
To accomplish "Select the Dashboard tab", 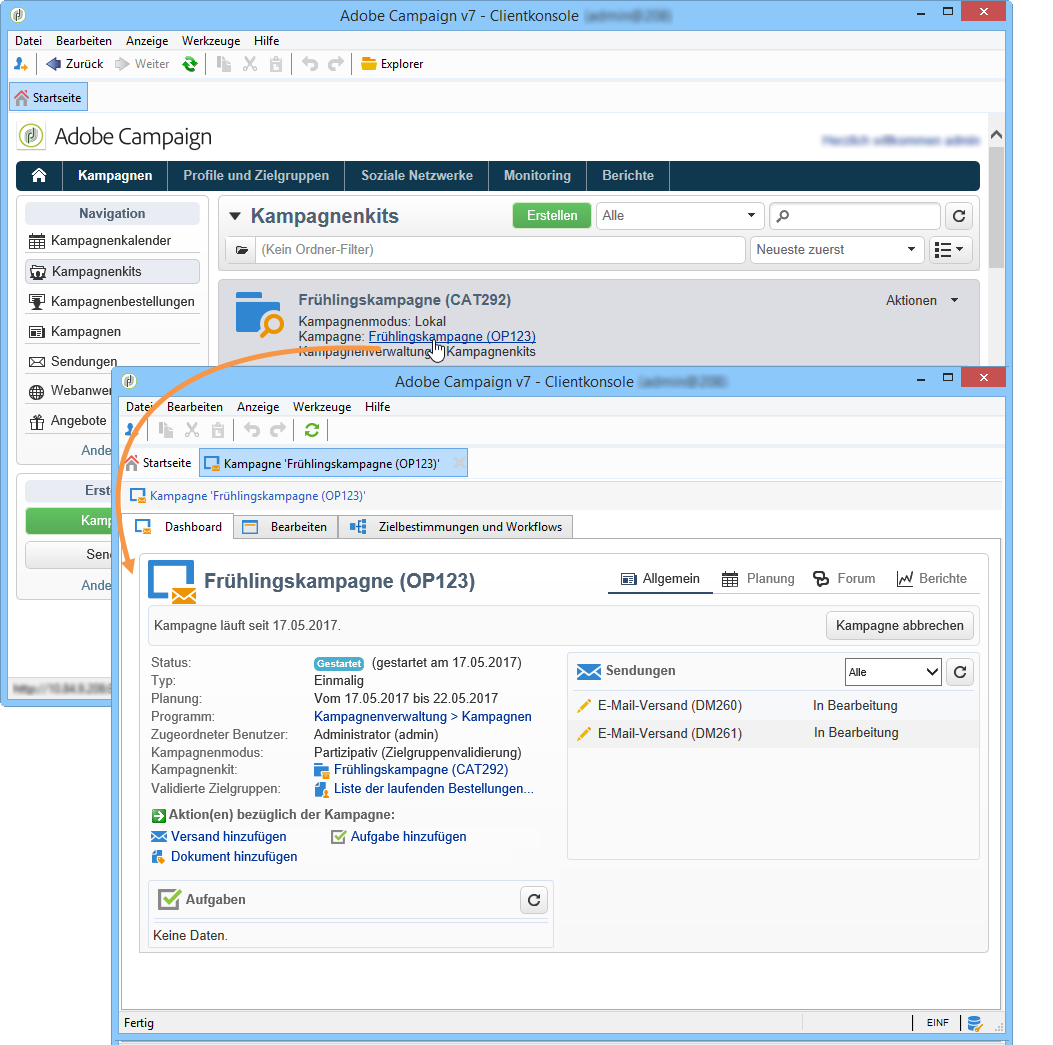I will pos(178,527).
